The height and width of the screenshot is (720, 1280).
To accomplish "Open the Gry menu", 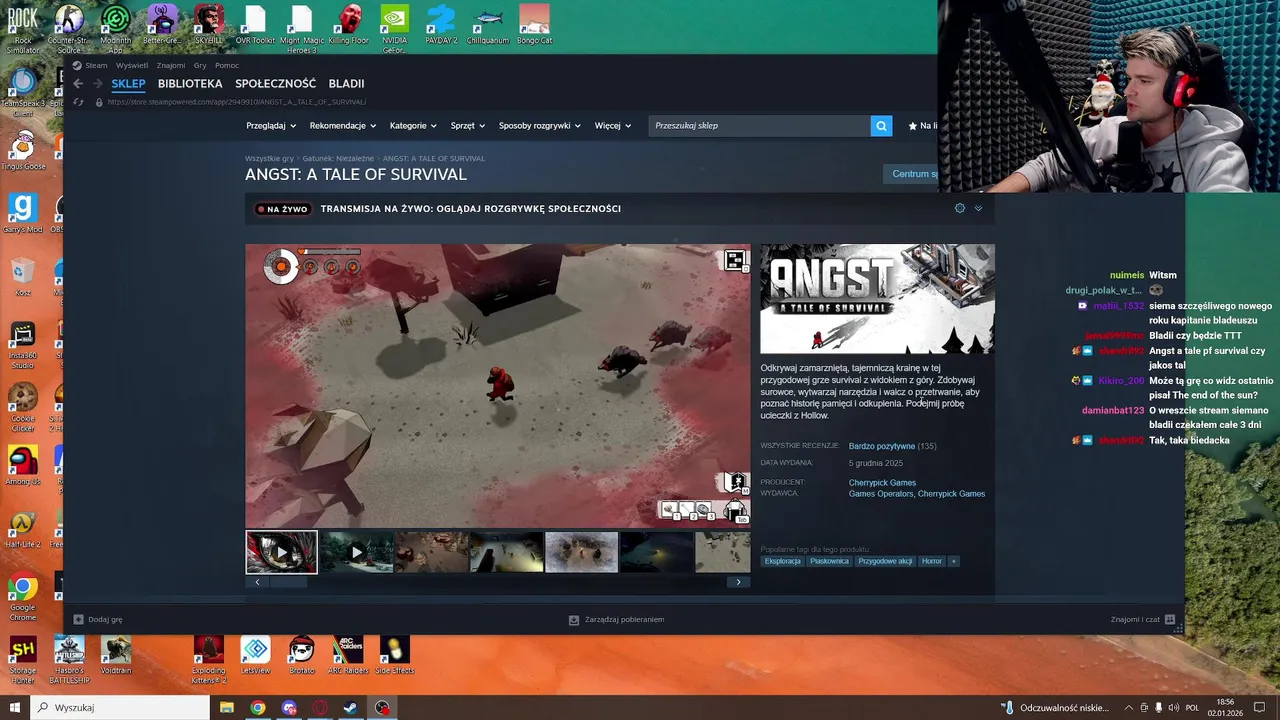I will coord(200,66).
